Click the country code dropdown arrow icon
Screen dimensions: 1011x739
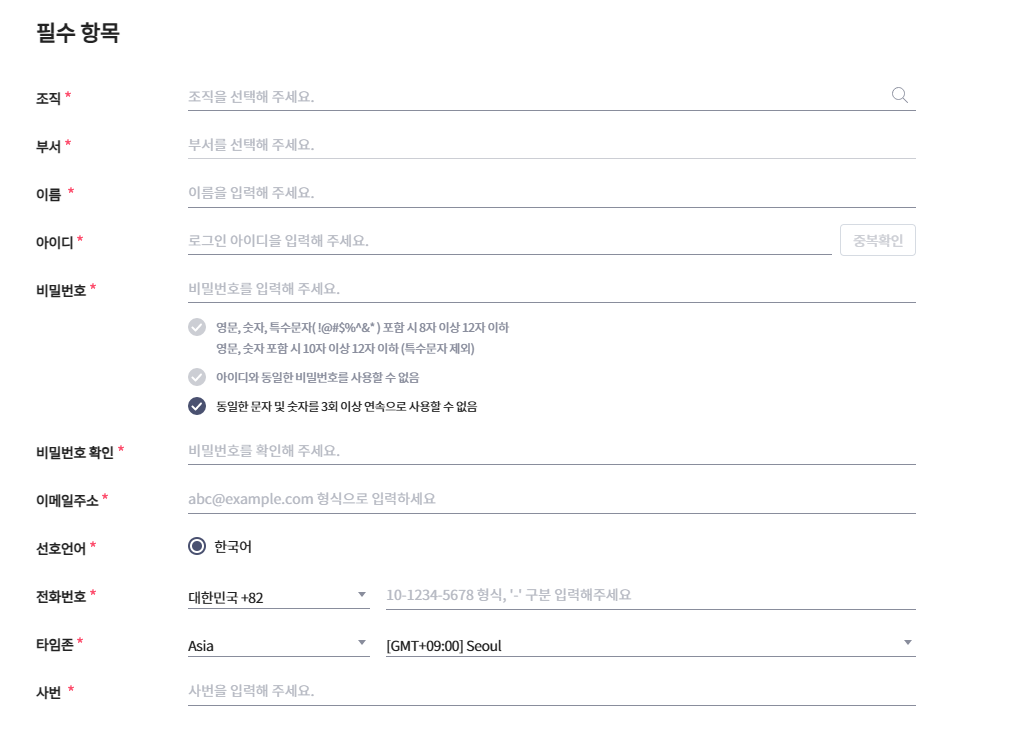click(362, 593)
